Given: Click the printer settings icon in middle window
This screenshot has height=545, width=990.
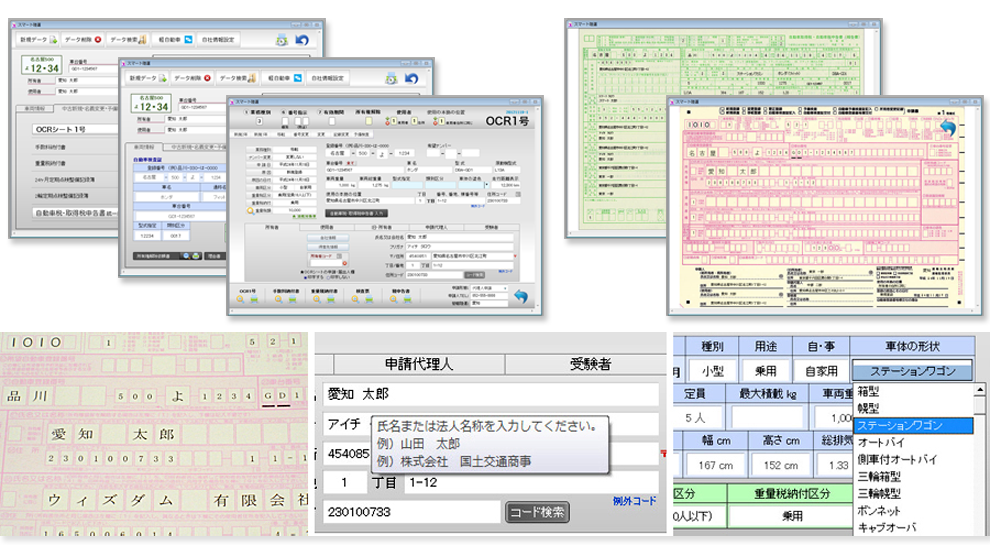Looking at the screenshot, I should tap(391, 78).
